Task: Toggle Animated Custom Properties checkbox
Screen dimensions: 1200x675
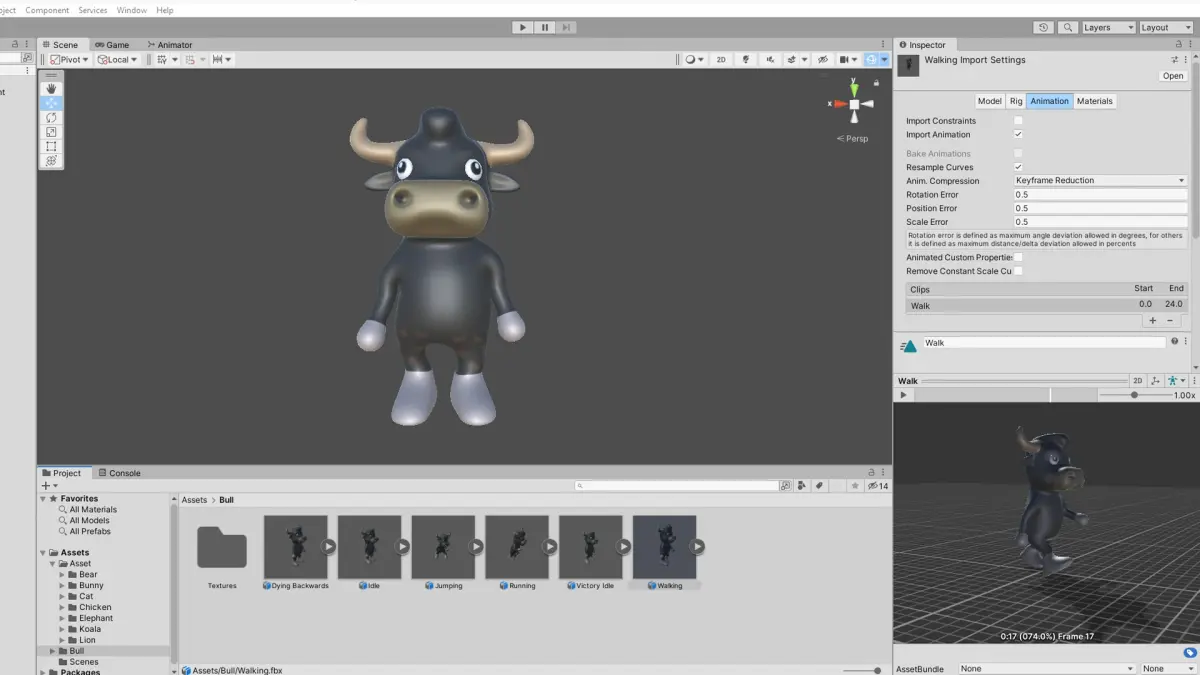Action: coord(1018,258)
